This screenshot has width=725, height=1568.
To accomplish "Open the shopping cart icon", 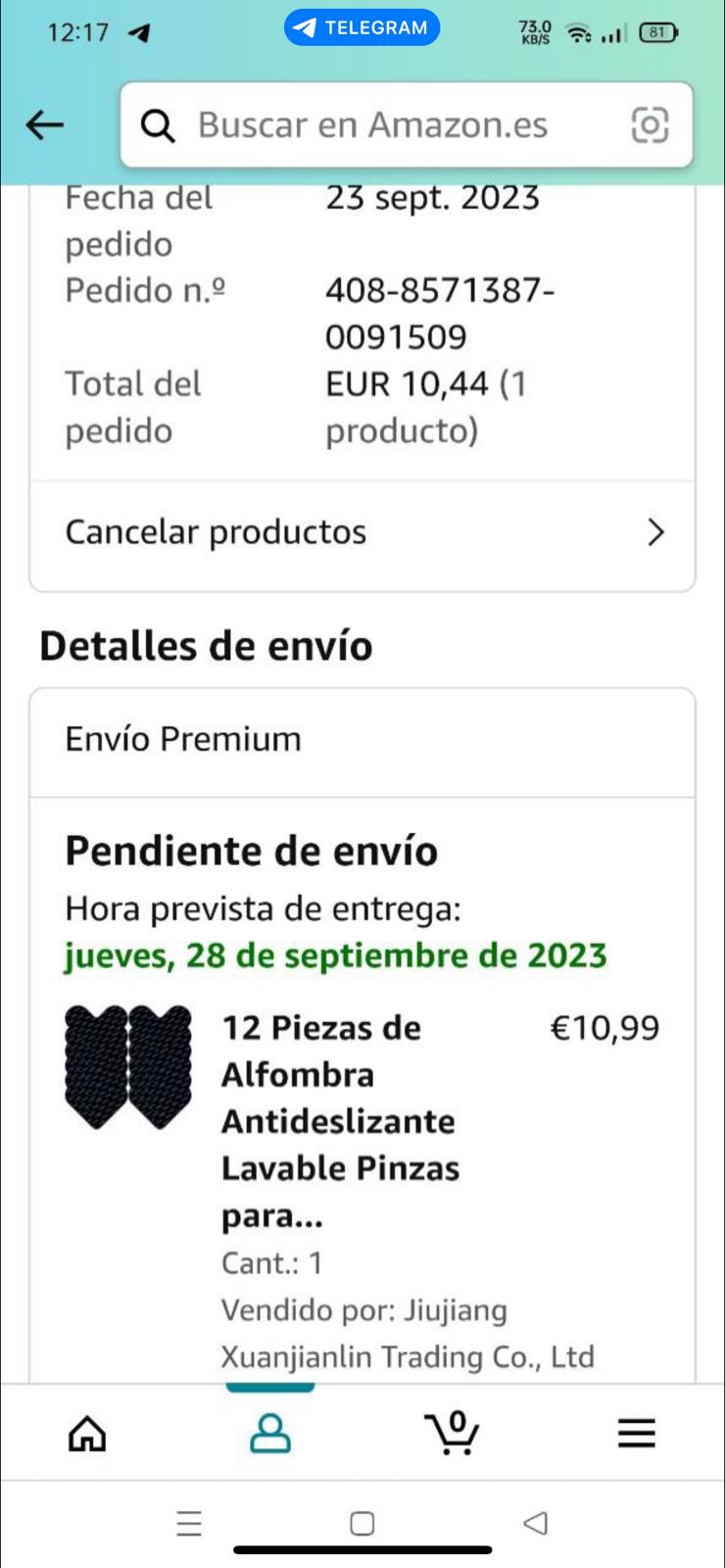I will 453,1433.
